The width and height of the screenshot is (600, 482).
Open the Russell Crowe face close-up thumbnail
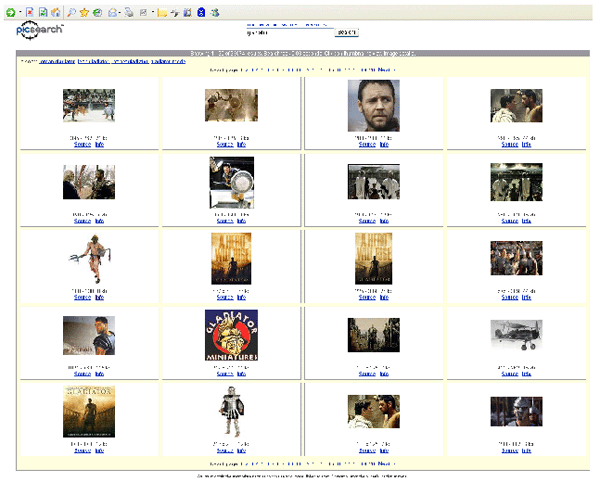pyautogui.click(x=373, y=106)
